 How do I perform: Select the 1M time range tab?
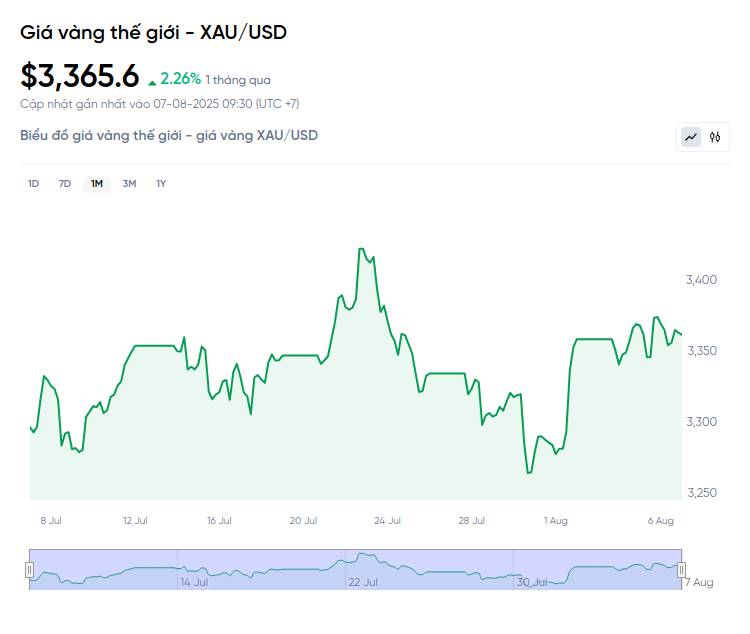click(x=97, y=184)
